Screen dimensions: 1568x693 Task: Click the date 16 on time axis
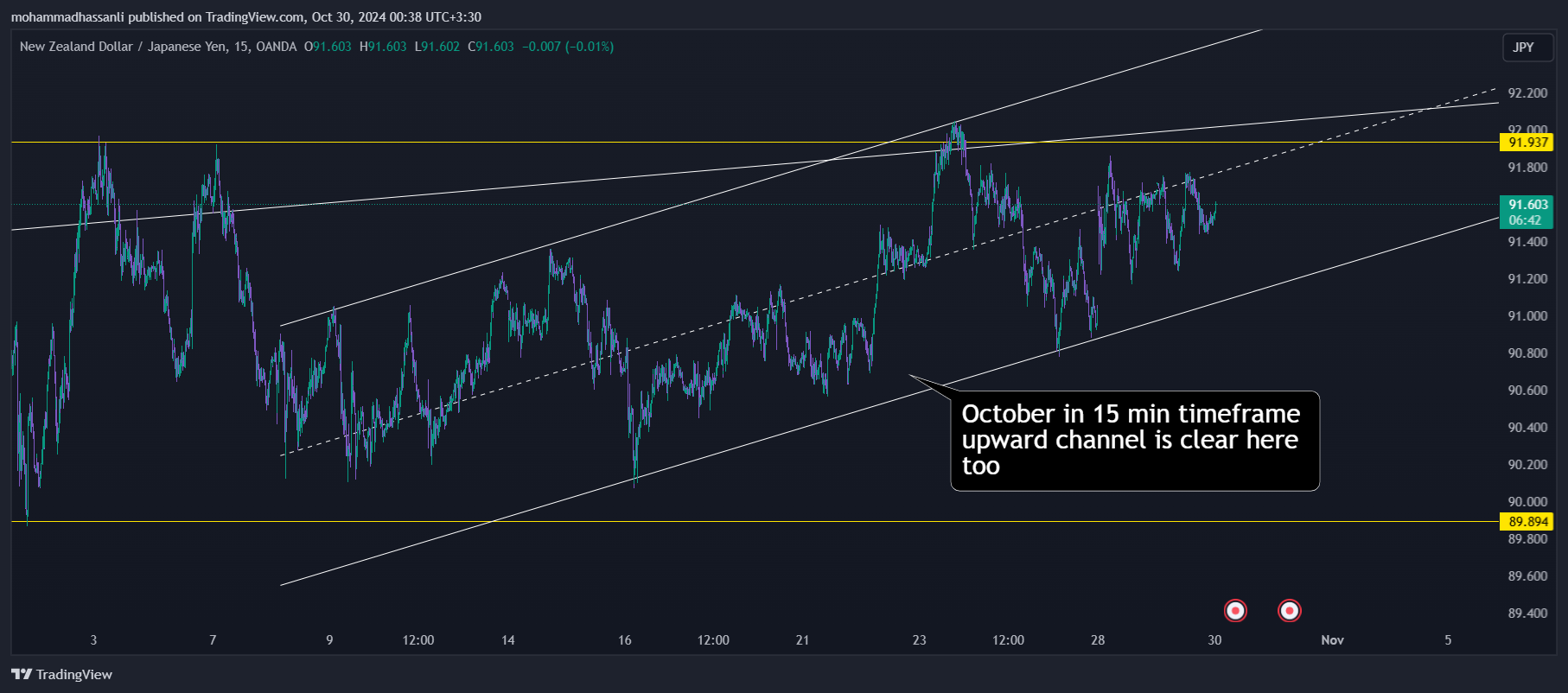(625, 640)
